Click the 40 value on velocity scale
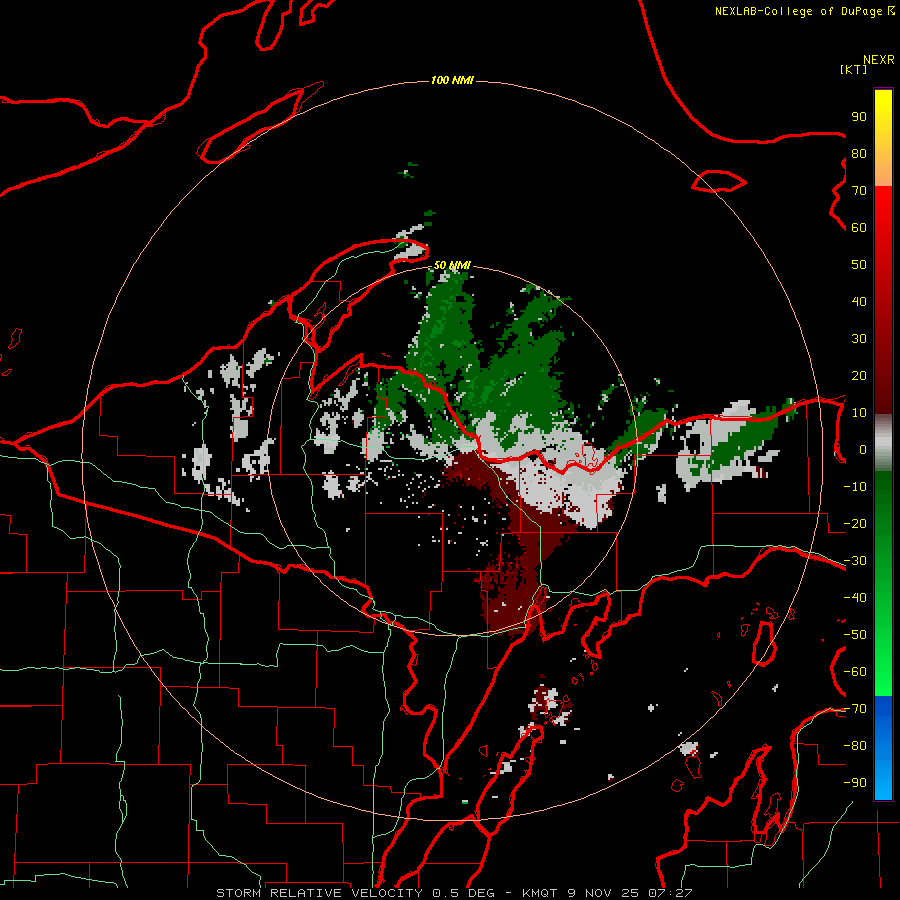This screenshot has width=900, height=900. pos(859,302)
